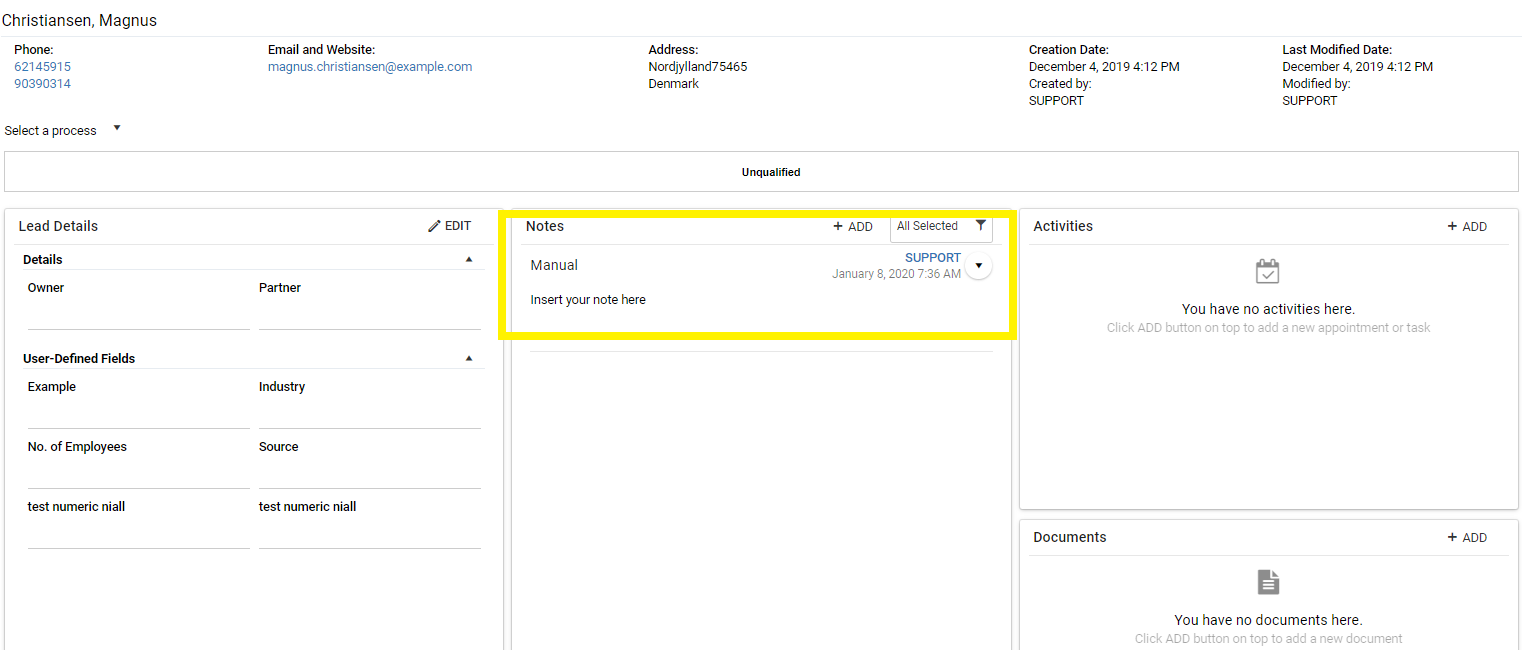Click the Owner field
This screenshot has height=650, width=1526.
(138, 316)
